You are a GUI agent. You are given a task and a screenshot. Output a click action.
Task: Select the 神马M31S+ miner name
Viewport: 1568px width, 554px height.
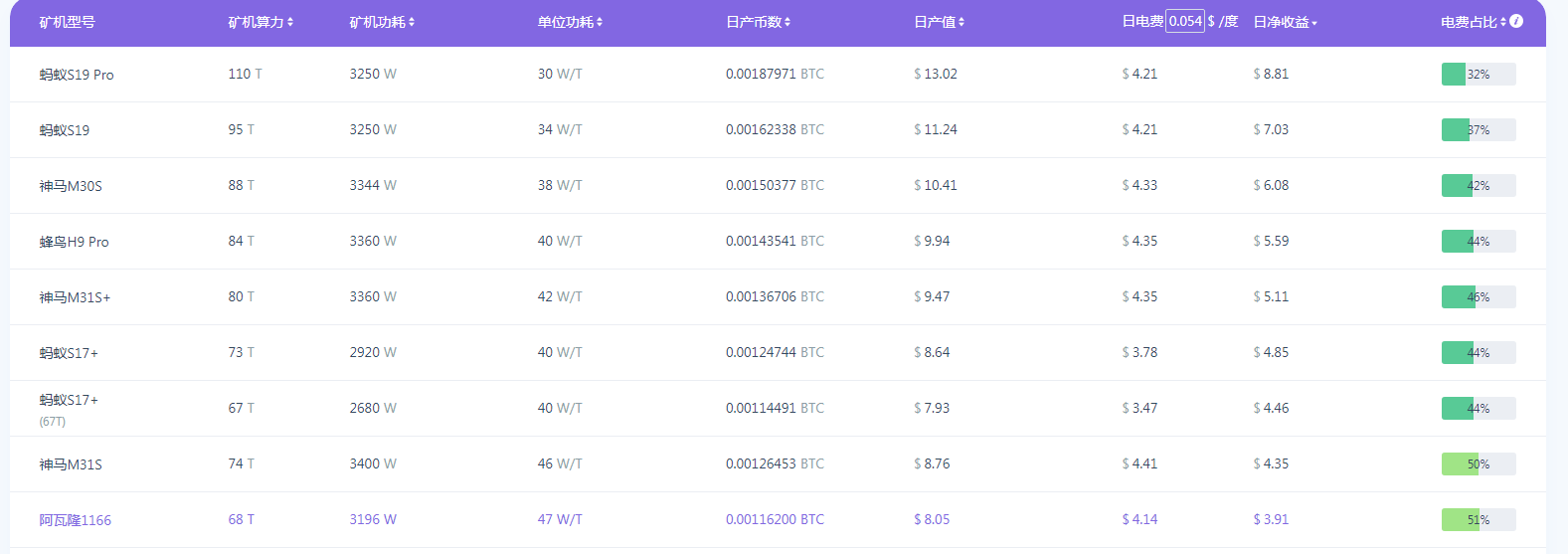(75, 297)
